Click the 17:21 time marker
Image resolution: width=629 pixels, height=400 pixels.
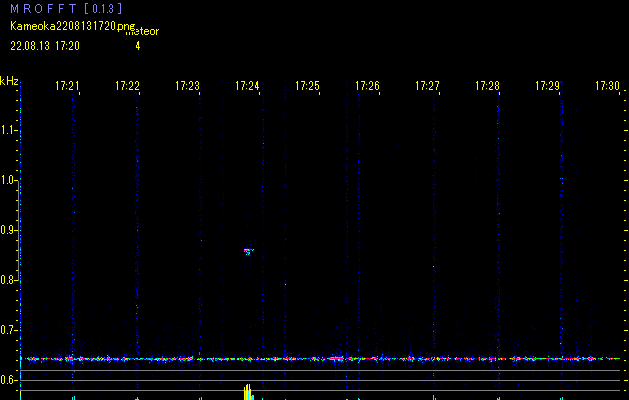67,86
